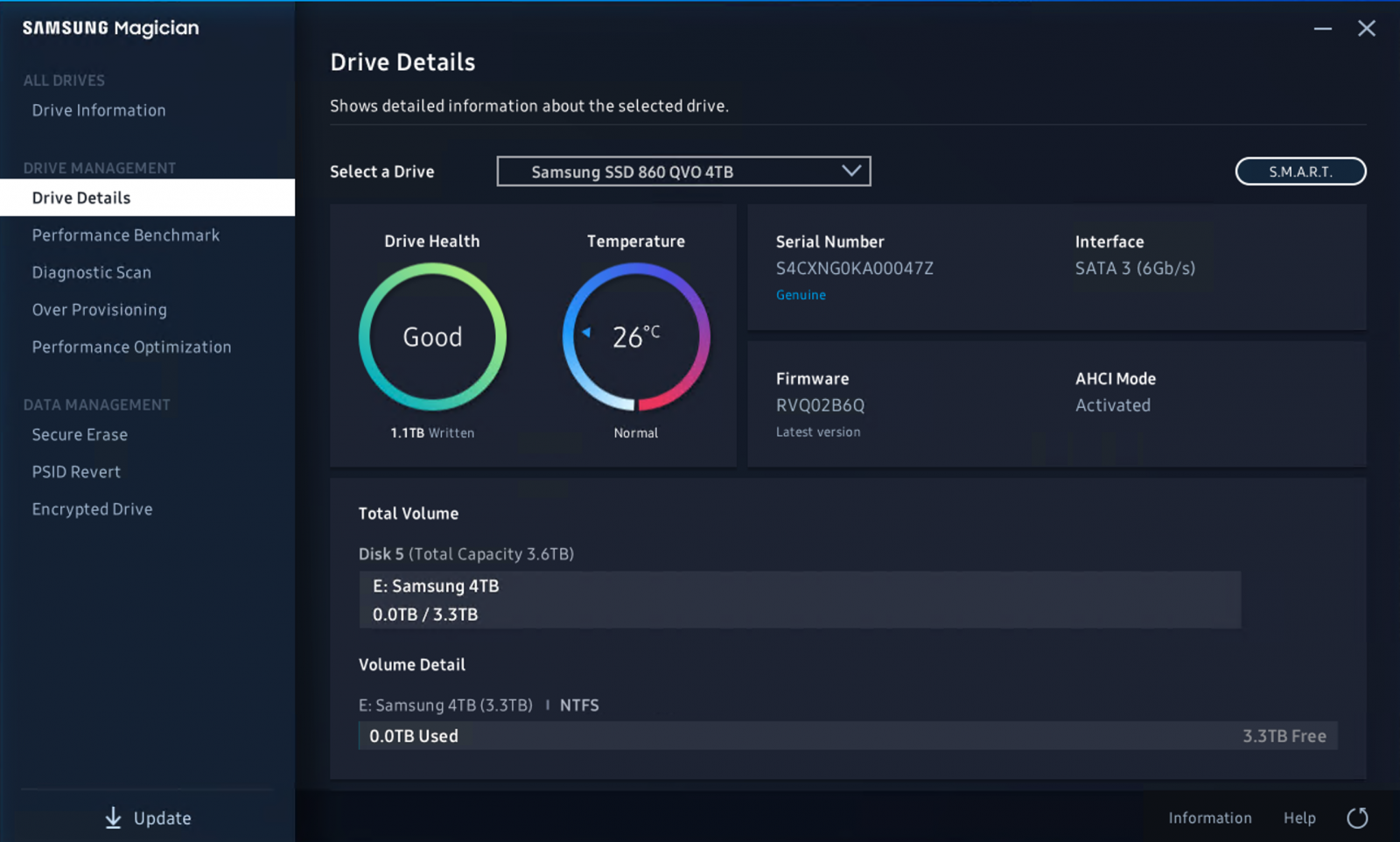Click the Temperature 26°C gauge
Screen dimensions: 1400x842
pyautogui.click(x=636, y=337)
